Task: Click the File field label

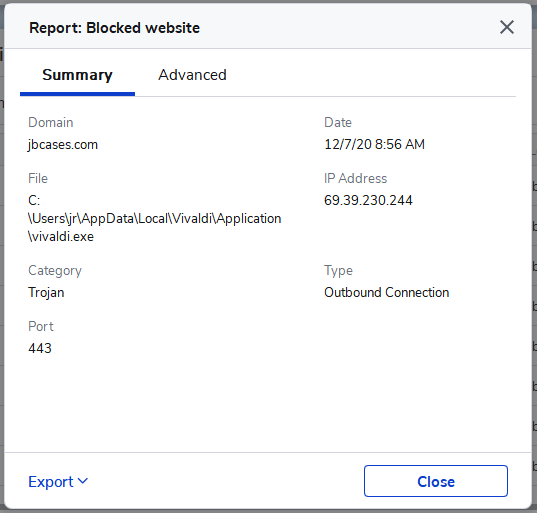Action: 38,178
